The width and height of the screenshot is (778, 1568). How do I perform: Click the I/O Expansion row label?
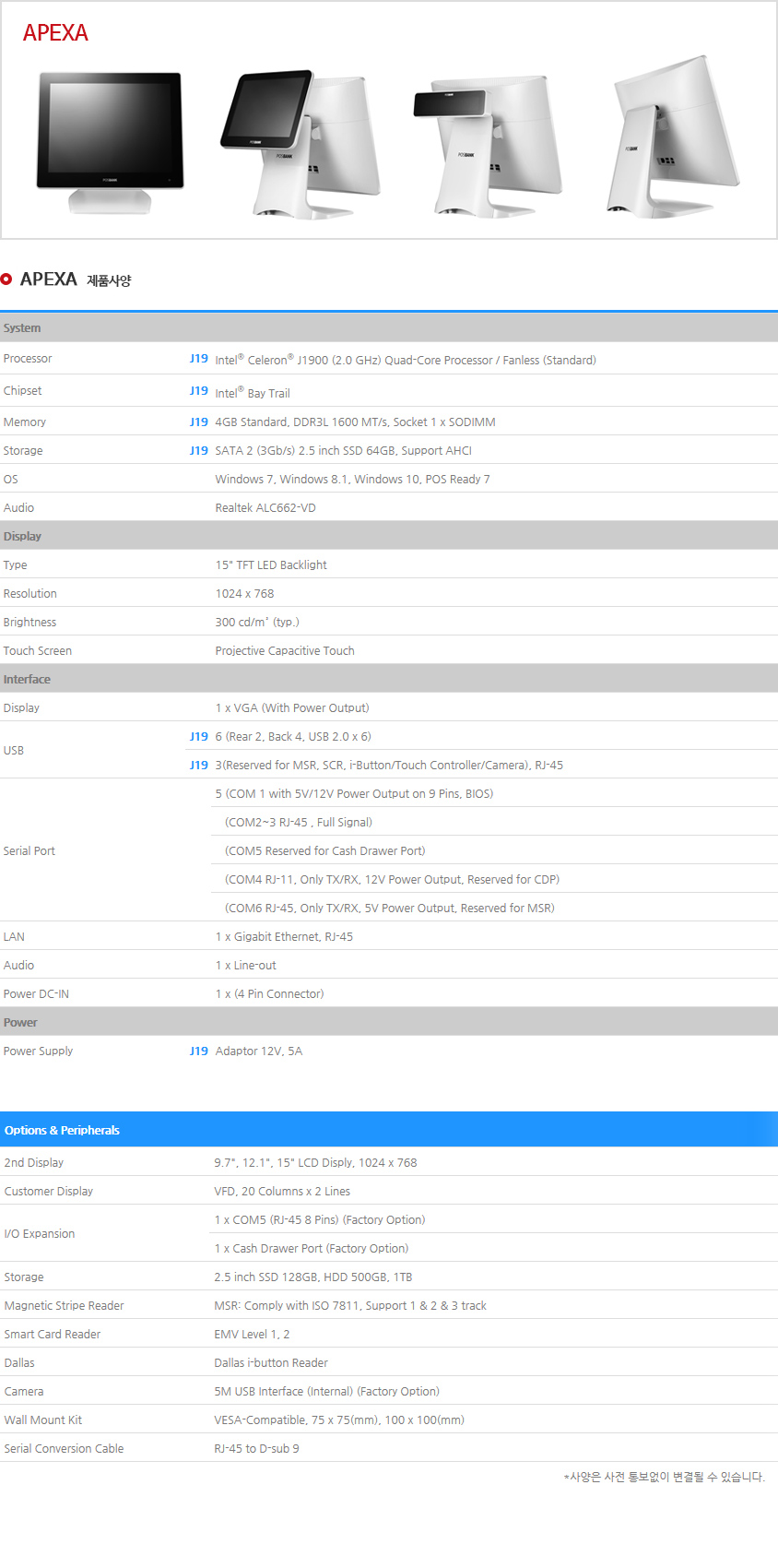40,1234
